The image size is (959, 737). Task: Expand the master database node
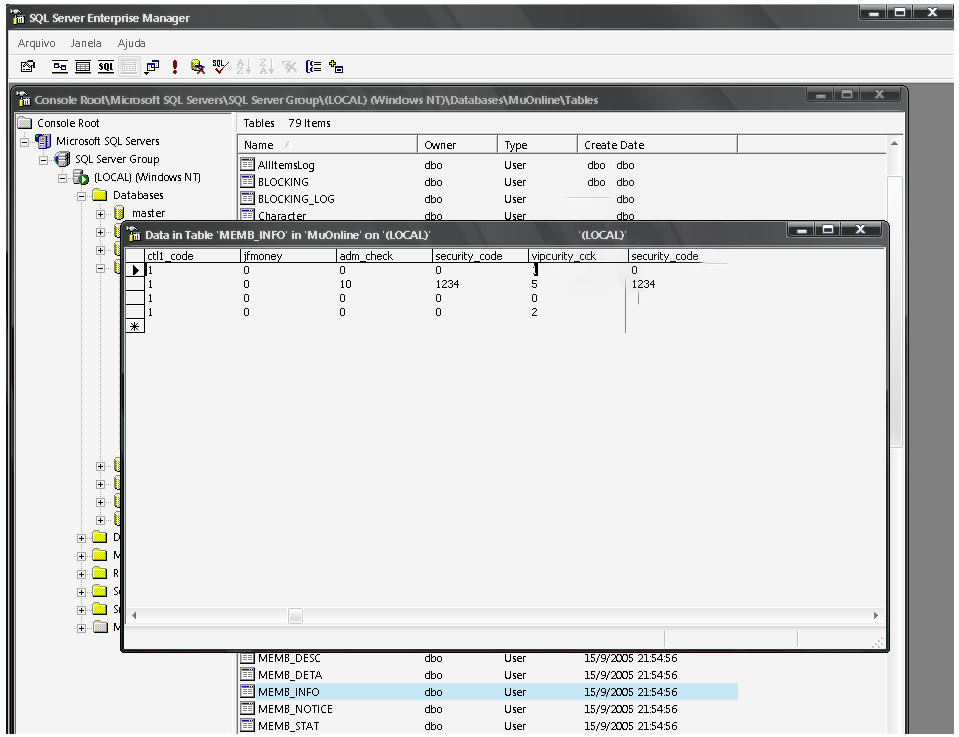click(x=100, y=214)
